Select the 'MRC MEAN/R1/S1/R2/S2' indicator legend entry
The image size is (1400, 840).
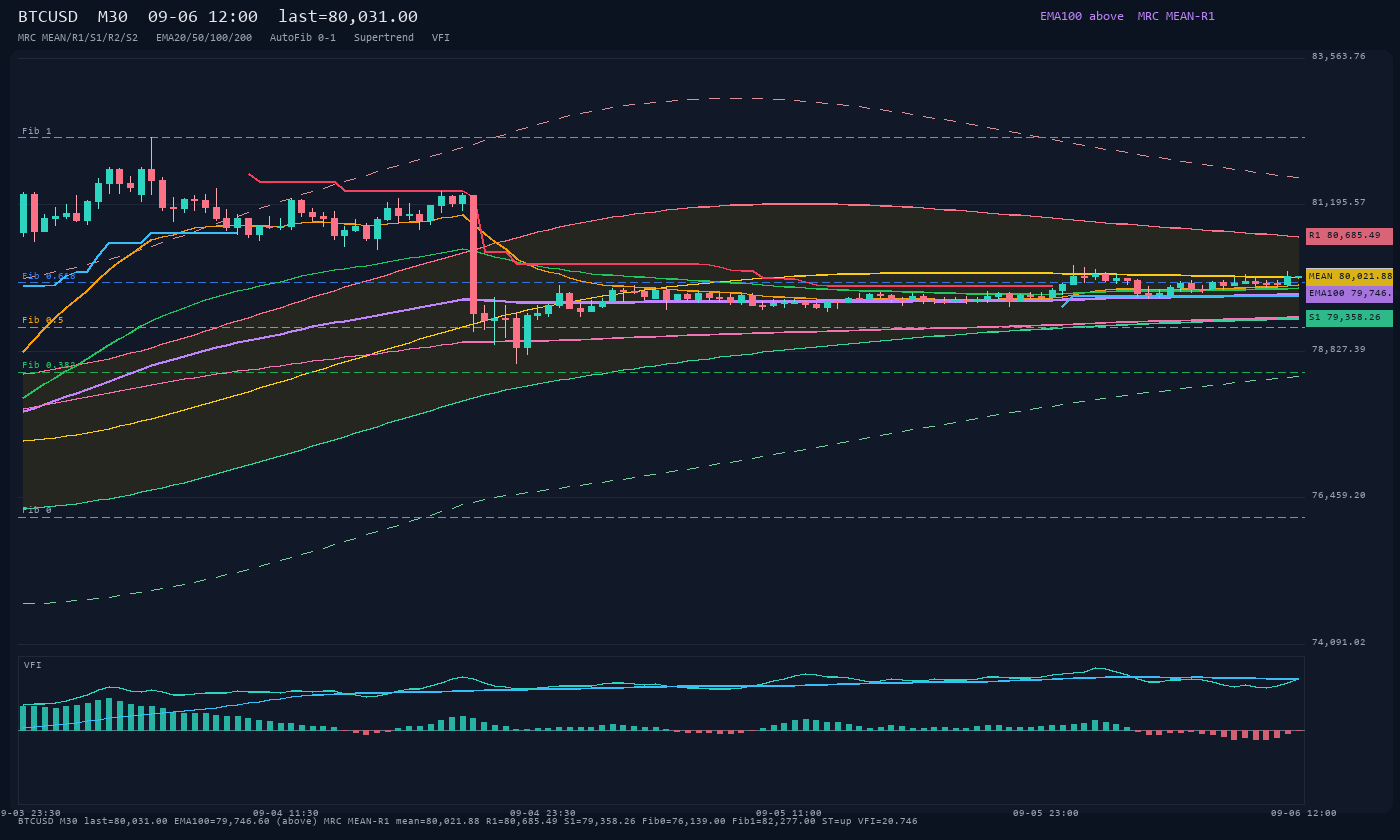[78, 38]
